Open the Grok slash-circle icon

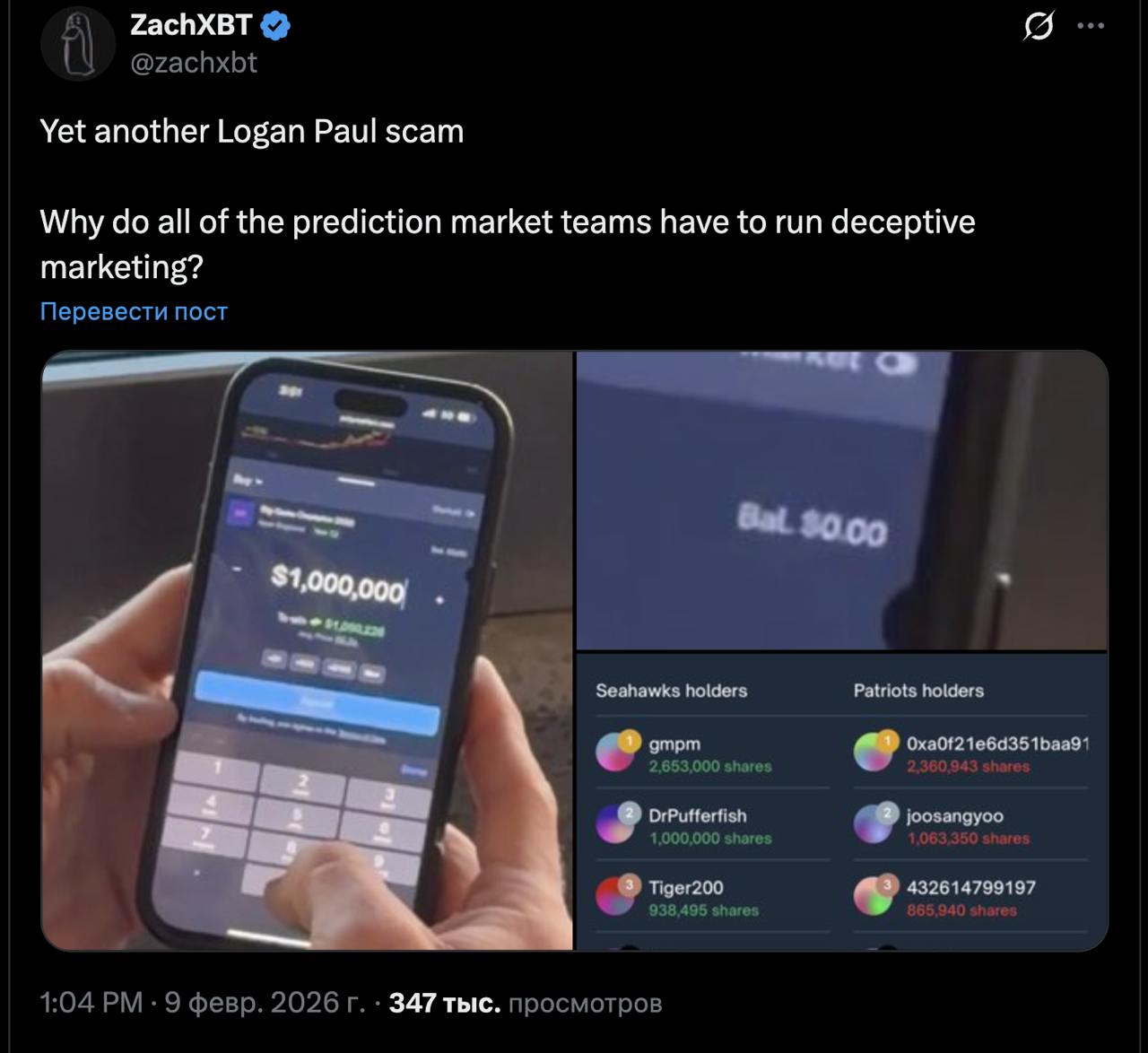1038,27
